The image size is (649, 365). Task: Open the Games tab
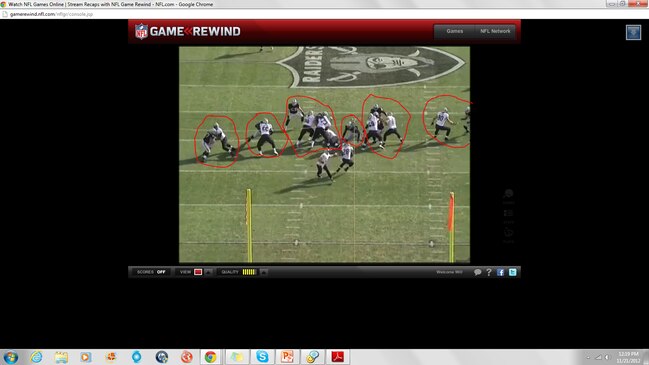[x=454, y=31]
